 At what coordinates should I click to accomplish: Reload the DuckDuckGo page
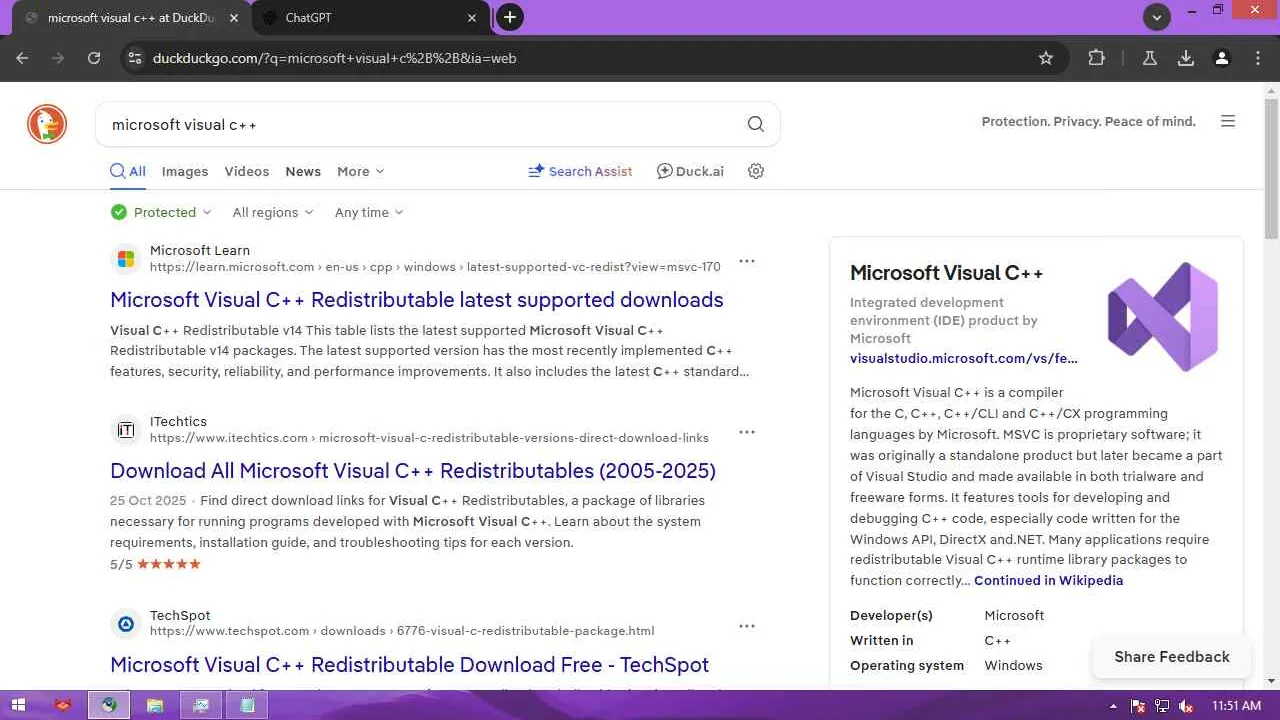click(x=94, y=58)
